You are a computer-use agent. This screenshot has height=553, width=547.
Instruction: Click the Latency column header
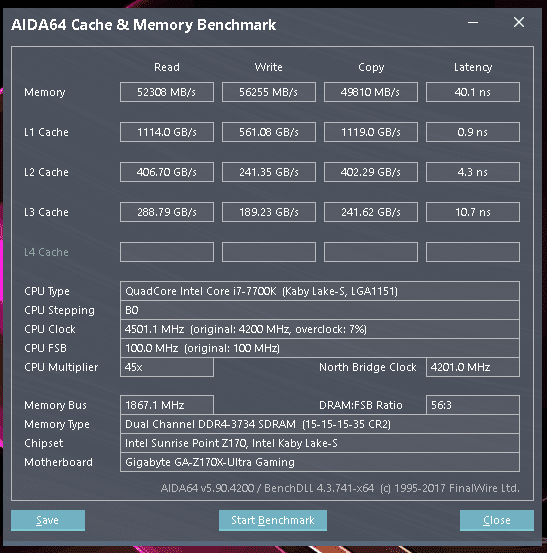click(x=473, y=67)
